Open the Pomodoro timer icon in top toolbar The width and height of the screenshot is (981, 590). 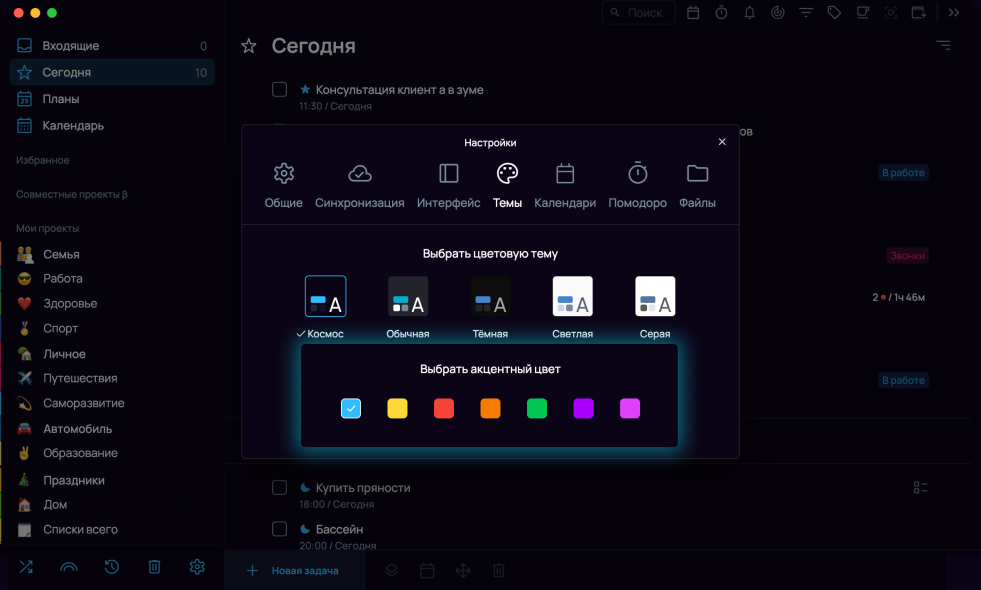721,13
